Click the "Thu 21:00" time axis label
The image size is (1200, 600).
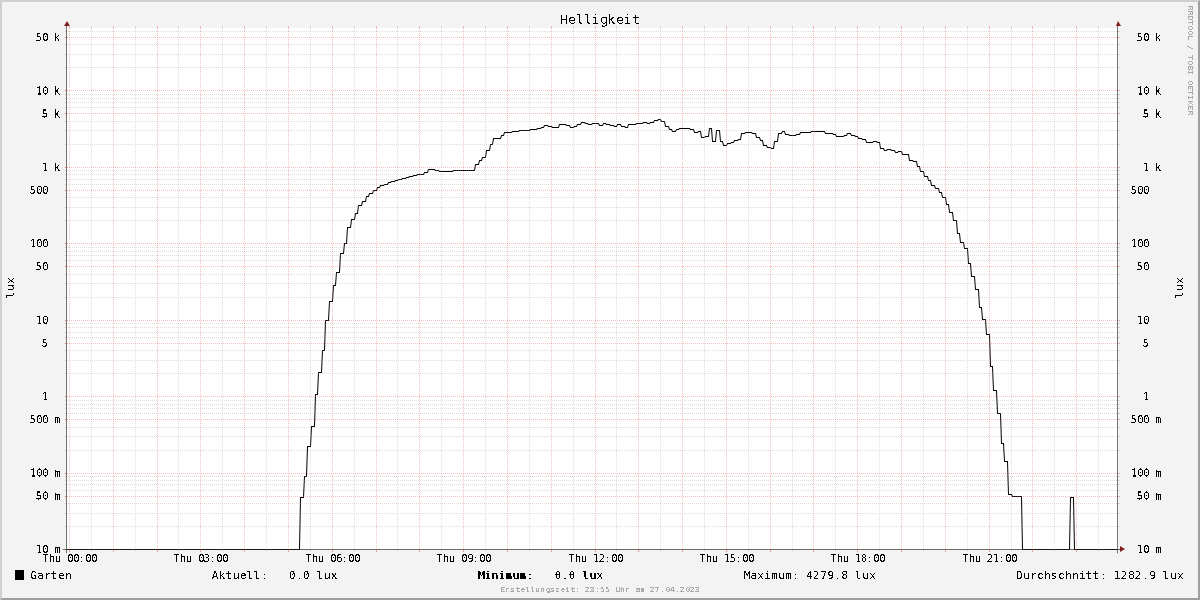(990, 558)
